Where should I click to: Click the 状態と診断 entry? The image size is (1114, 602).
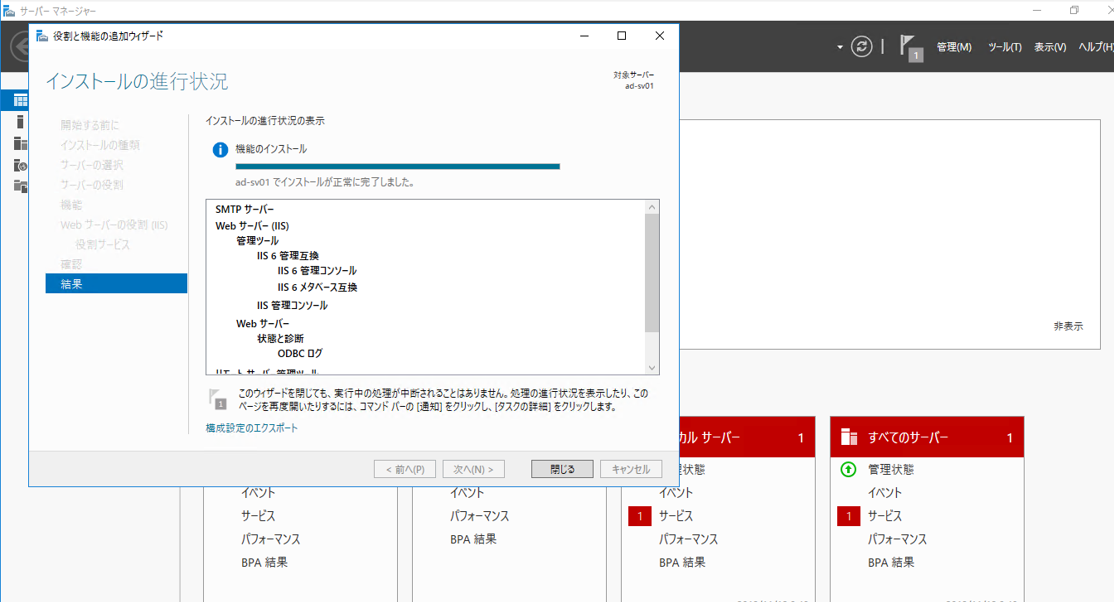tap(281, 338)
